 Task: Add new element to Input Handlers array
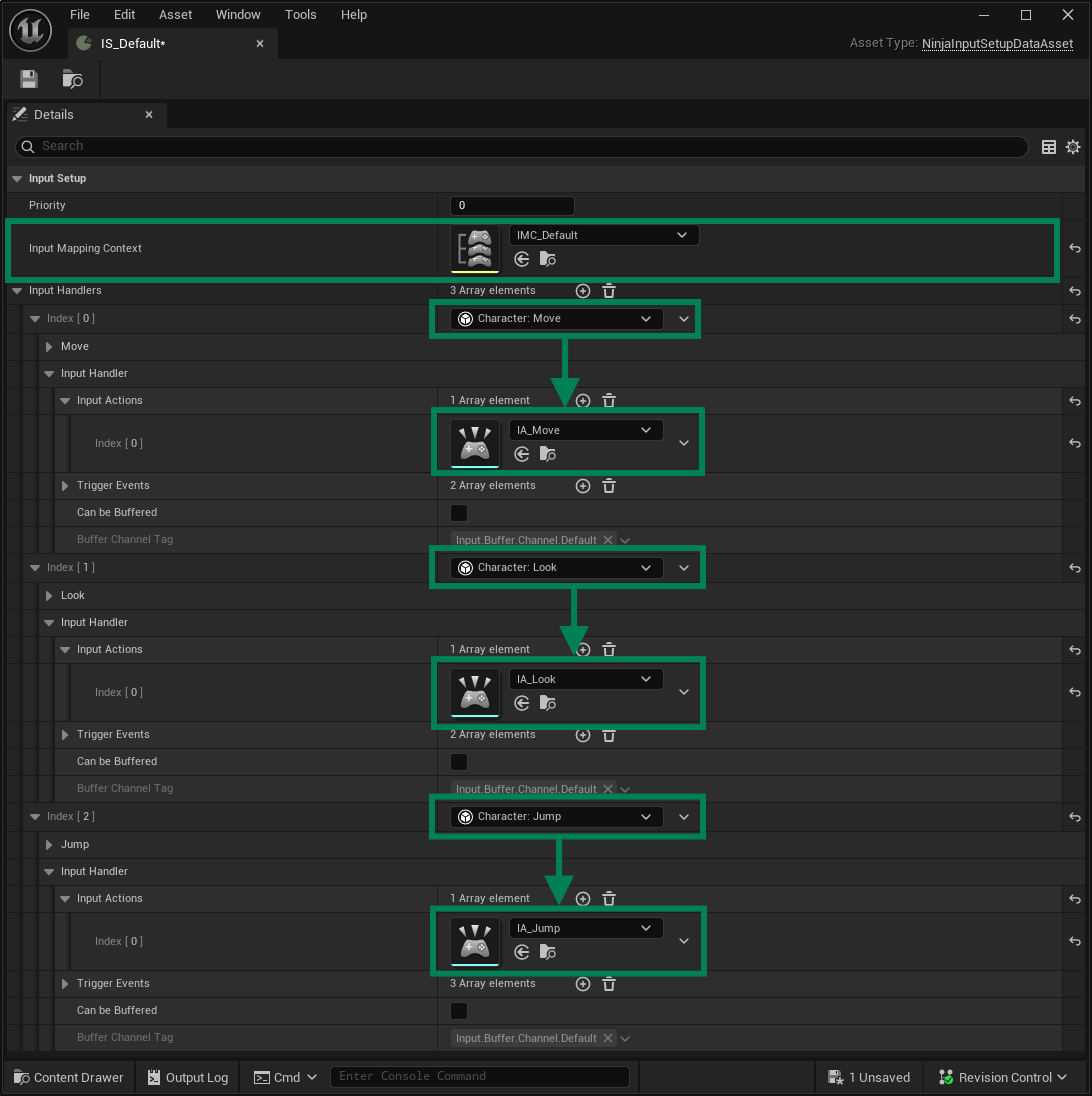click(583, 291)
